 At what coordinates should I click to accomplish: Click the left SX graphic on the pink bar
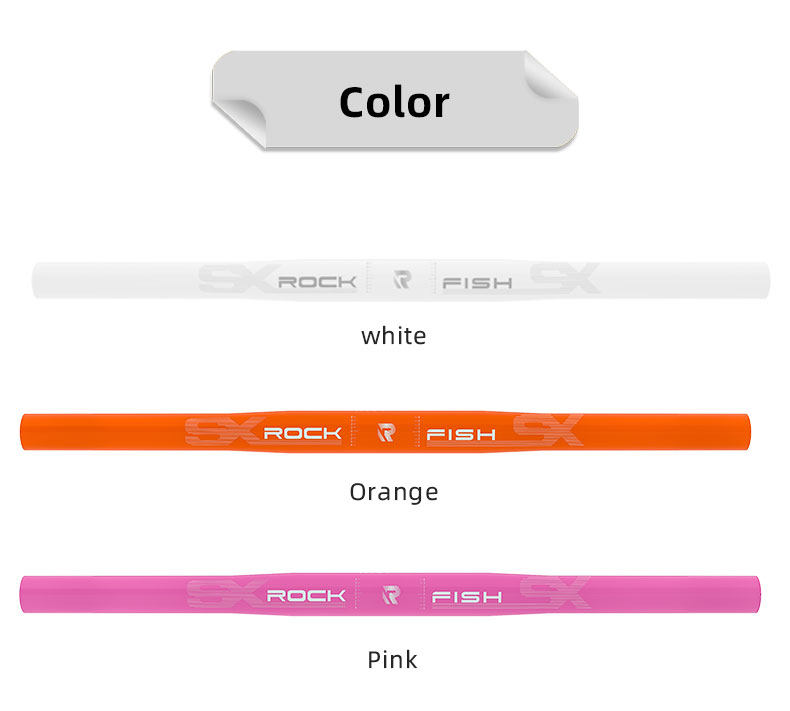coord(224,595)
